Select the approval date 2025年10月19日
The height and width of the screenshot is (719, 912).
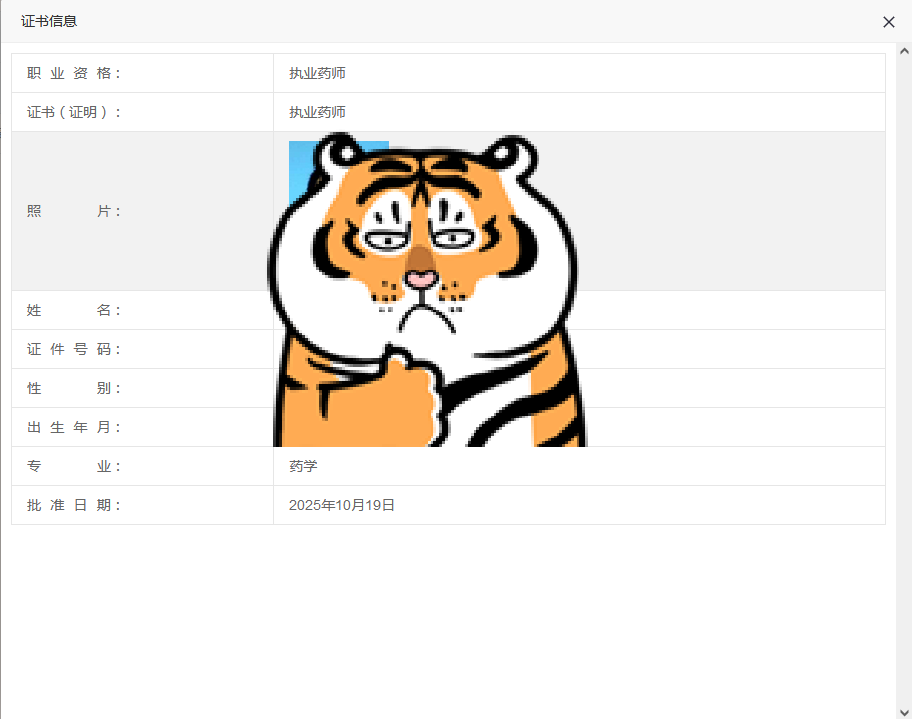click(x=341, y=505)
